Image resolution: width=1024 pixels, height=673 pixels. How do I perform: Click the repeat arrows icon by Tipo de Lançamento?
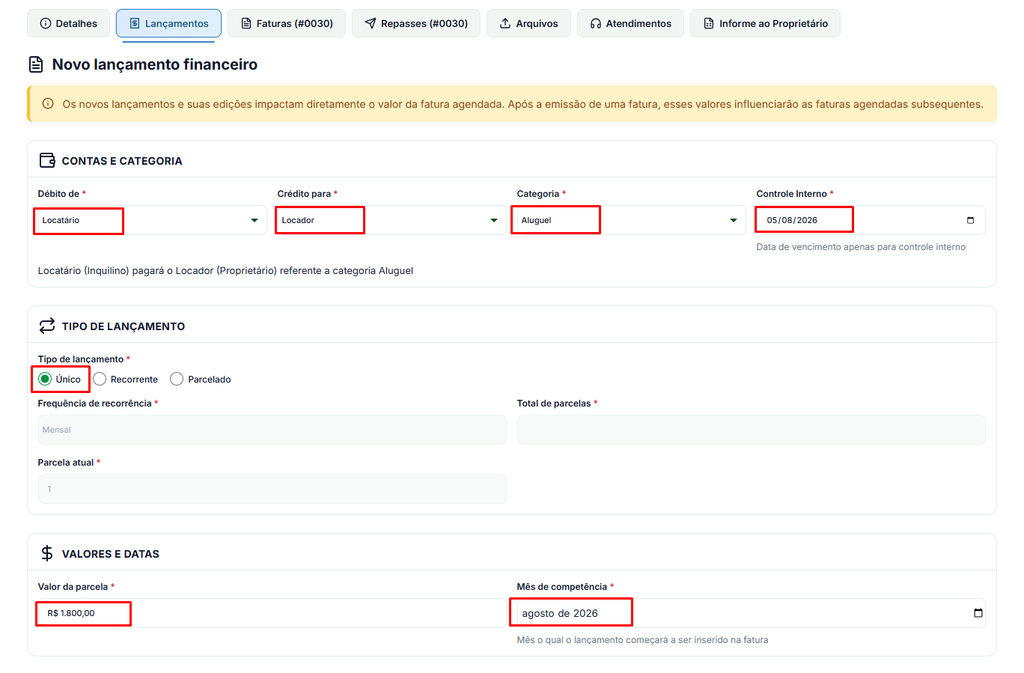click(x=47, y=326)
